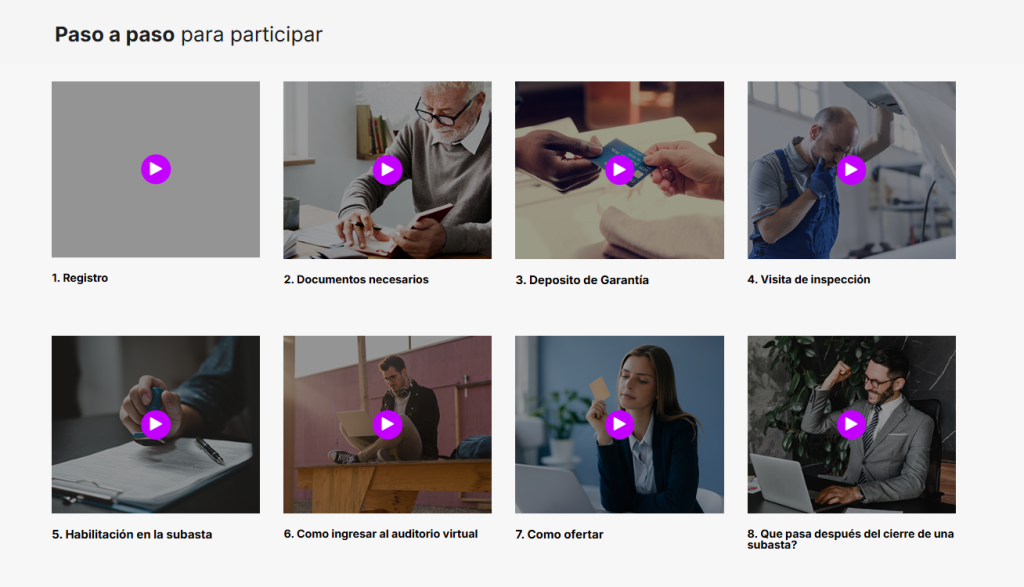The height and width of the screenshot is (587, 1024).
Task: Play the auditorio virtual video
Action: 387,424
